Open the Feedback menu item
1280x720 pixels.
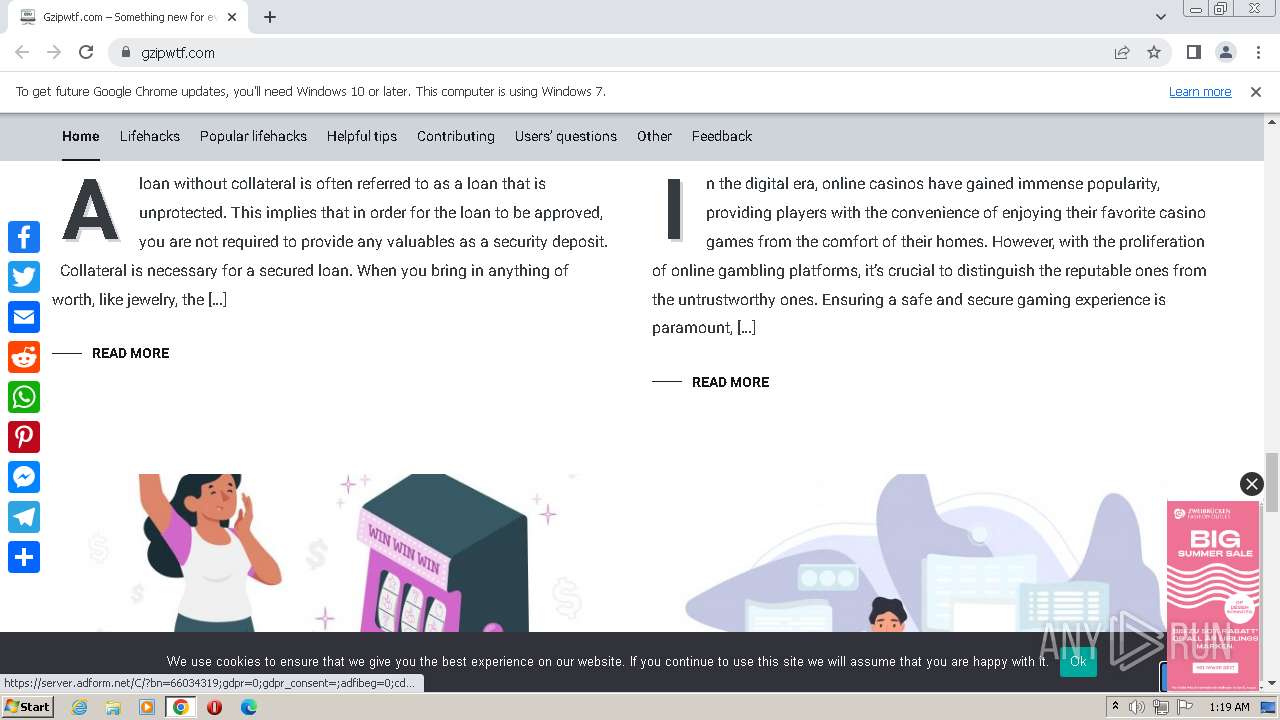click(722, 136)
